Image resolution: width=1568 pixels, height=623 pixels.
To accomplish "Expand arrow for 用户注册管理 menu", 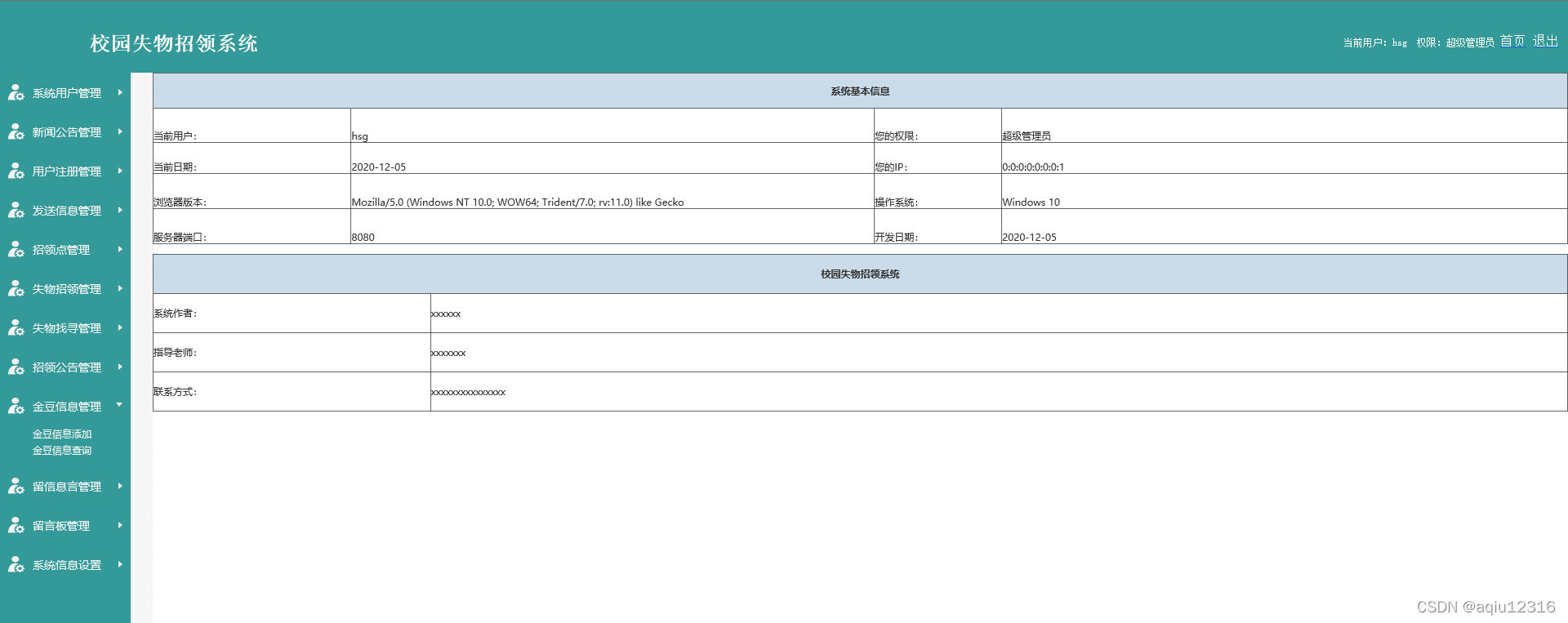I will point(120,171).
